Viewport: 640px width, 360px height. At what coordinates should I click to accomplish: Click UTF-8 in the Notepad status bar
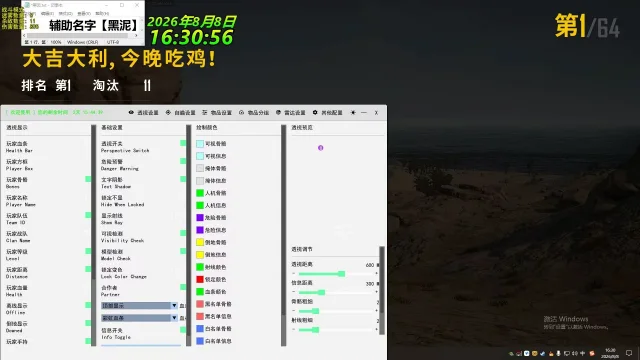(x=113, y=42)
